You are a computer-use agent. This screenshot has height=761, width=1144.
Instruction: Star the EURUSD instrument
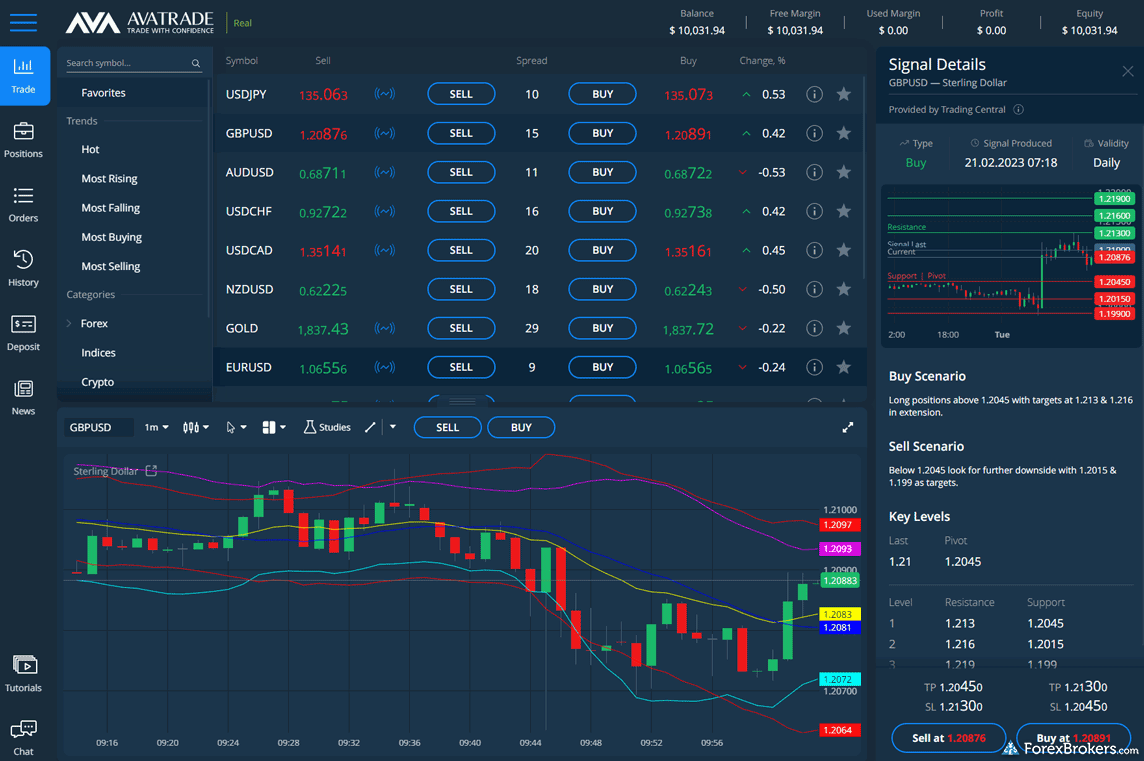pyautogui.click(x=844, y=367)
